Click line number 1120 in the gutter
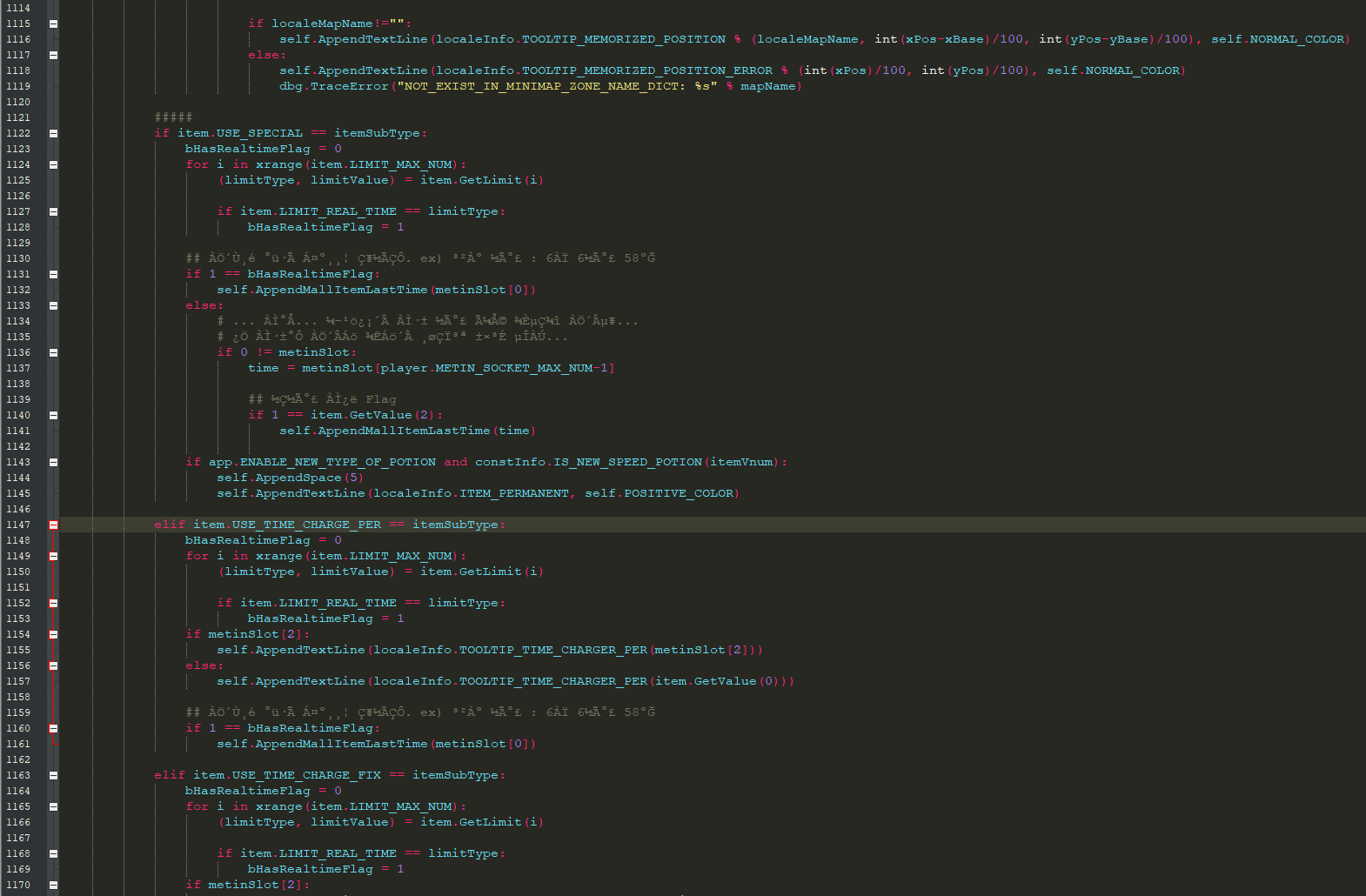Screen dimensions: 1366x896 coord(18,102)
